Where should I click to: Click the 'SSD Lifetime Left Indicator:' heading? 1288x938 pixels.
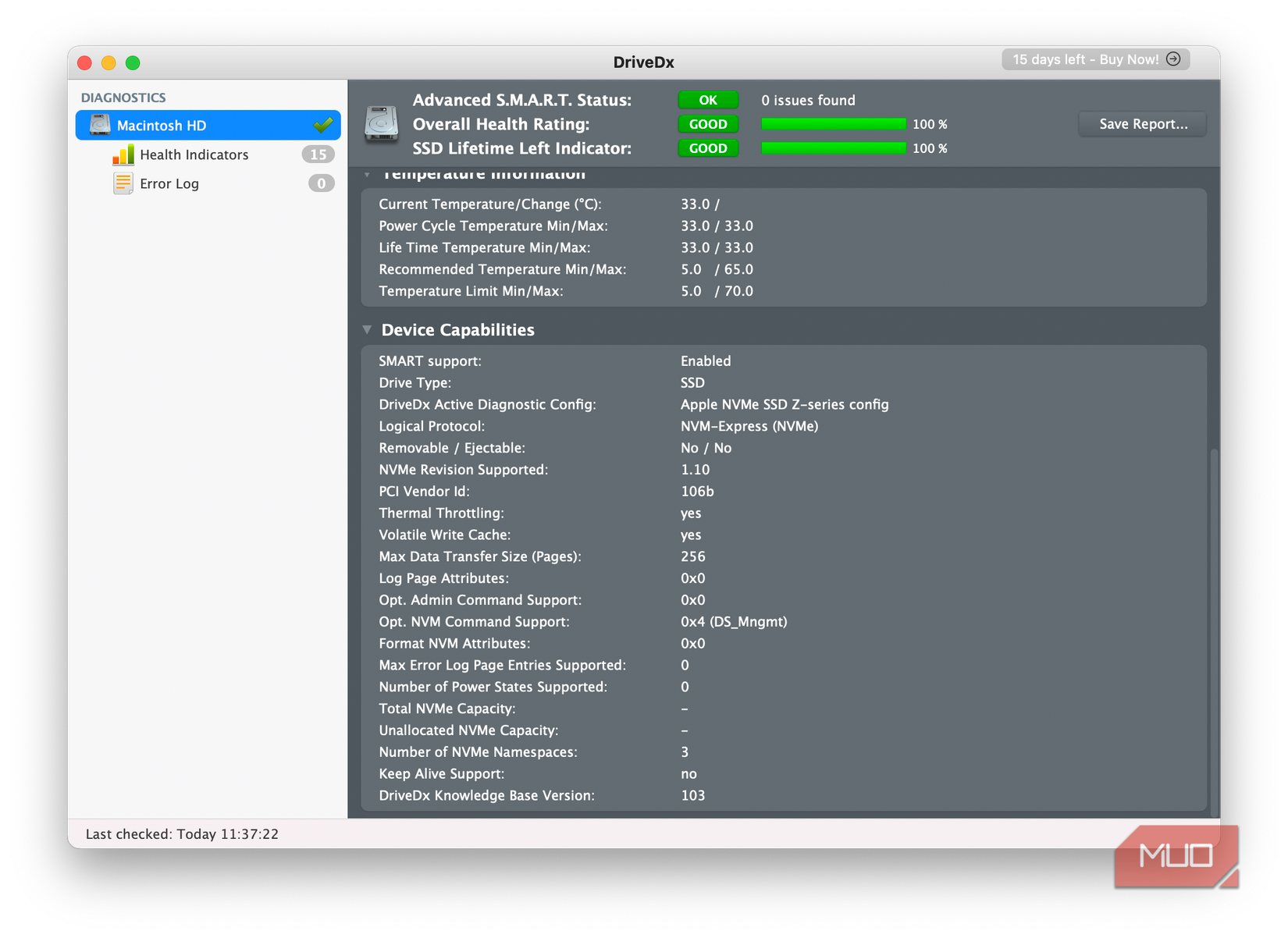[x=522, y=148]
